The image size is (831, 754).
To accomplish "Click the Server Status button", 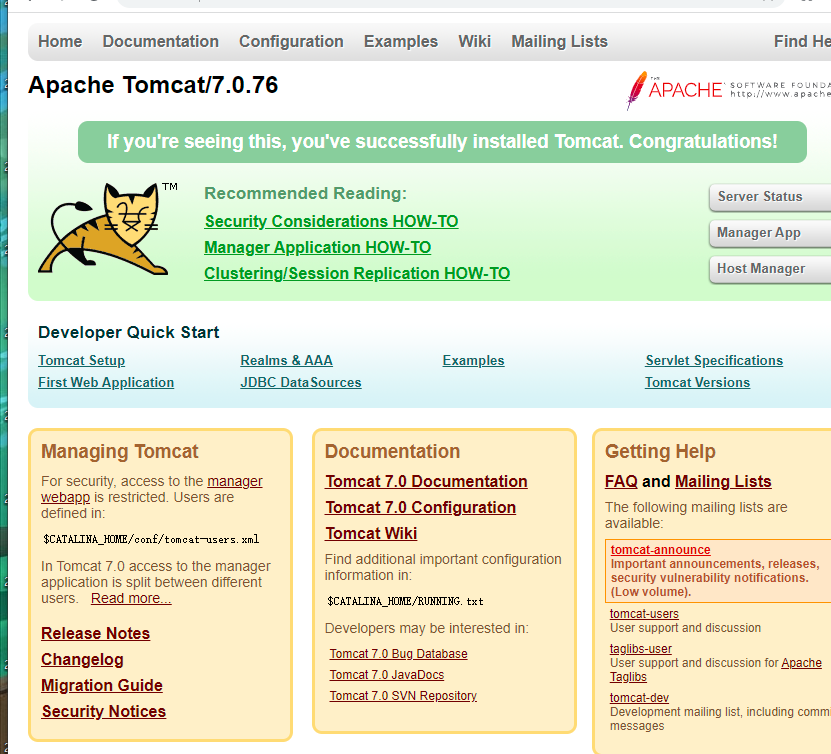I will (x=770, y=197).
